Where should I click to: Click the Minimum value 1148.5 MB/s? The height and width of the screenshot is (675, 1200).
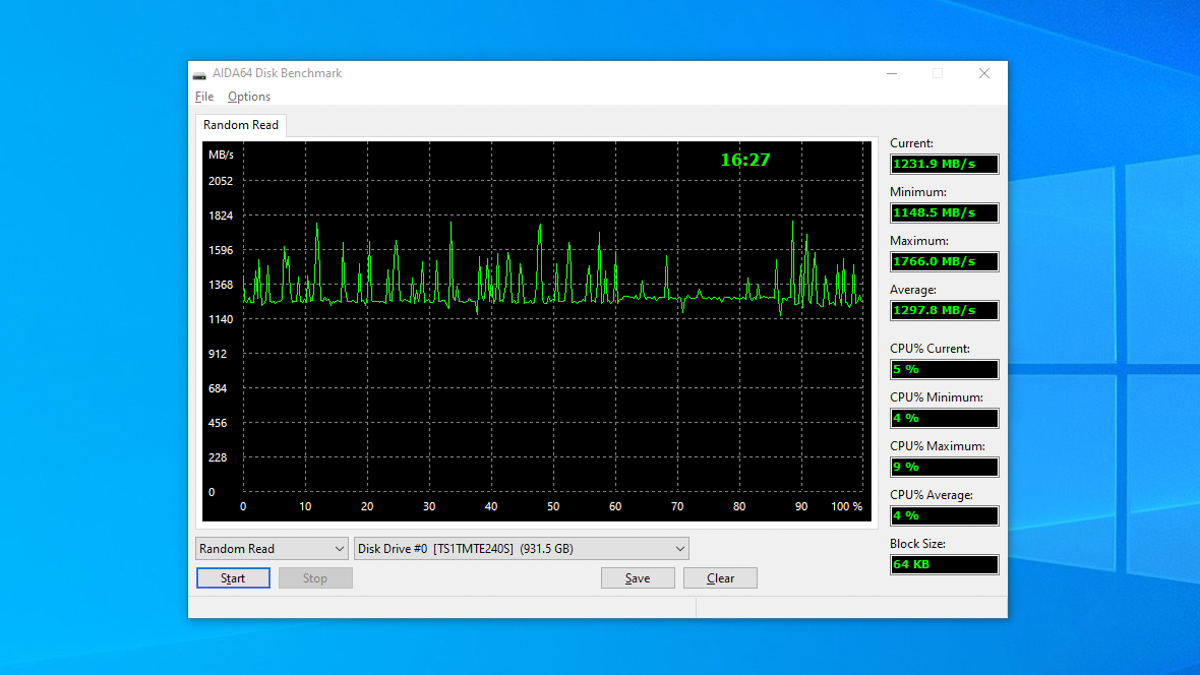[x=945, y=213]
